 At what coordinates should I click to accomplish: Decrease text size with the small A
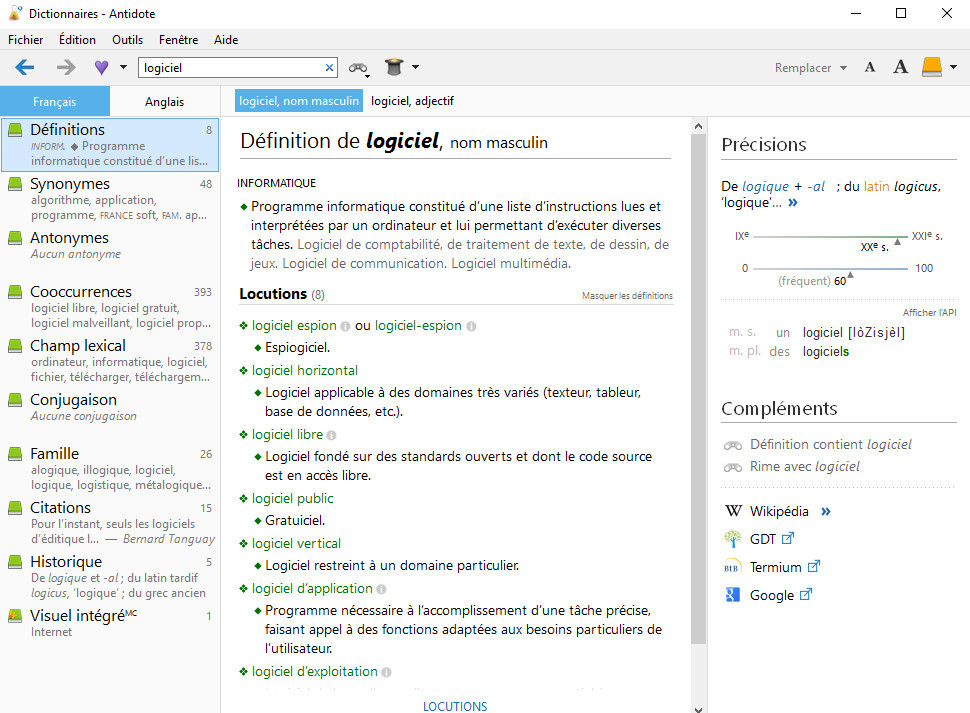870,67
